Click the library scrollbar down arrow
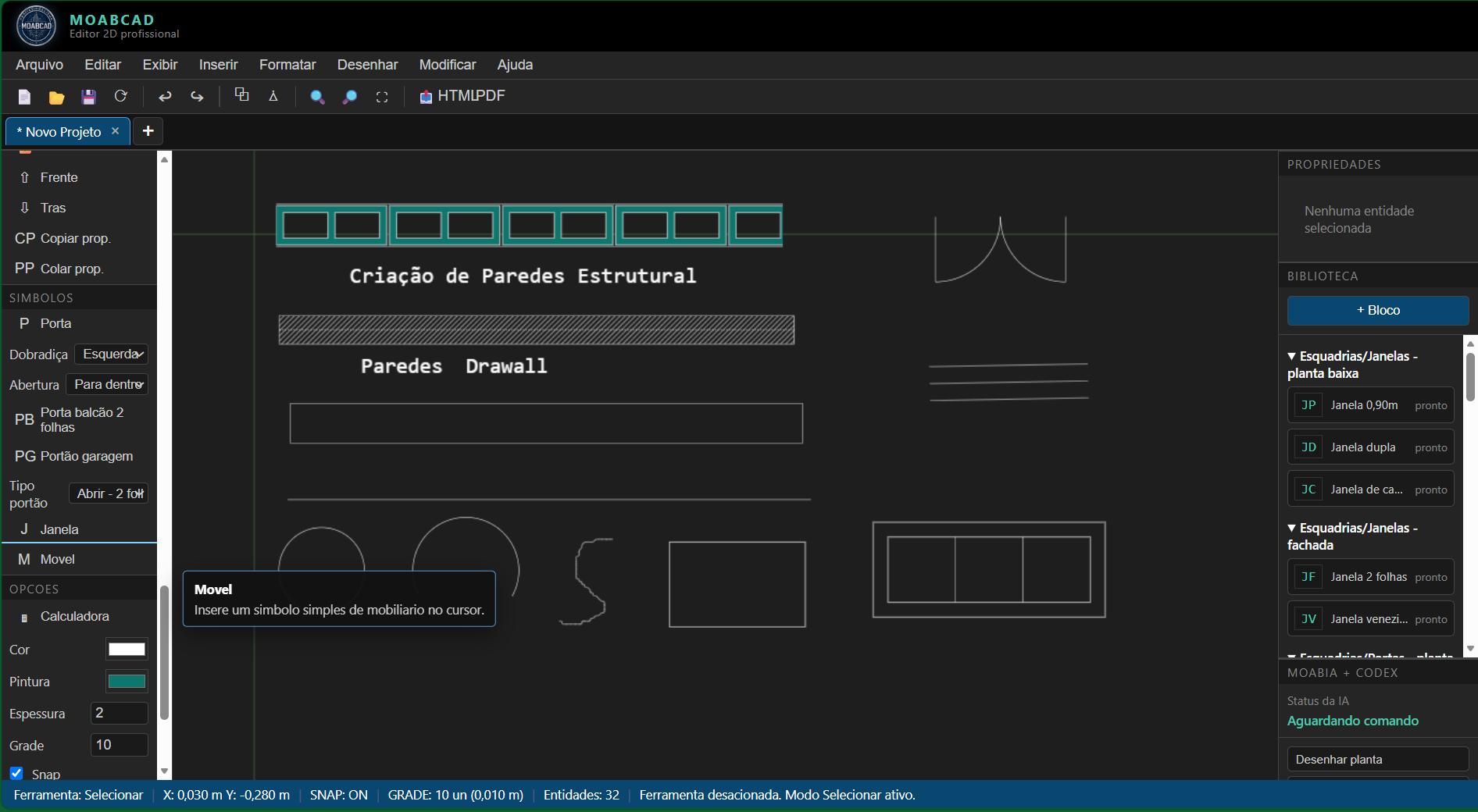Image resolution: width=1478 pixels, height=812 pixels. click(1470, 649)
